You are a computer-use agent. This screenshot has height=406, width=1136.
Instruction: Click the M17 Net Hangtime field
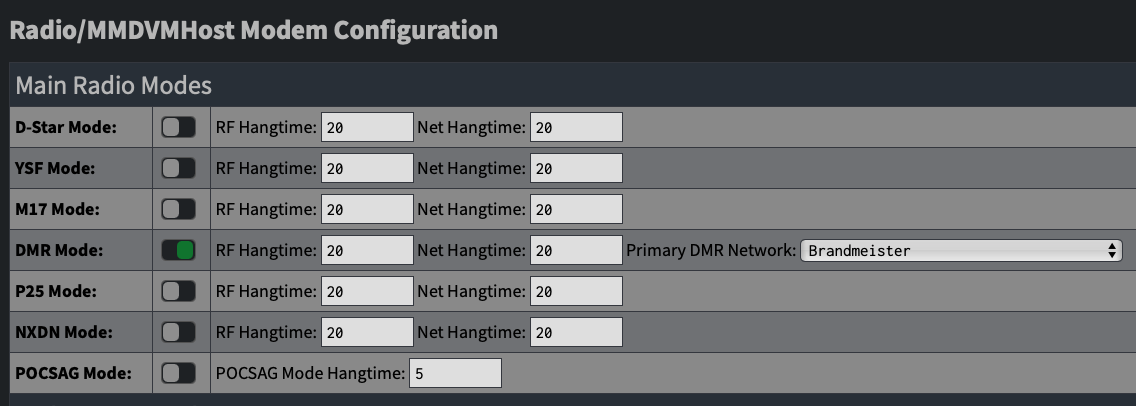576,209
